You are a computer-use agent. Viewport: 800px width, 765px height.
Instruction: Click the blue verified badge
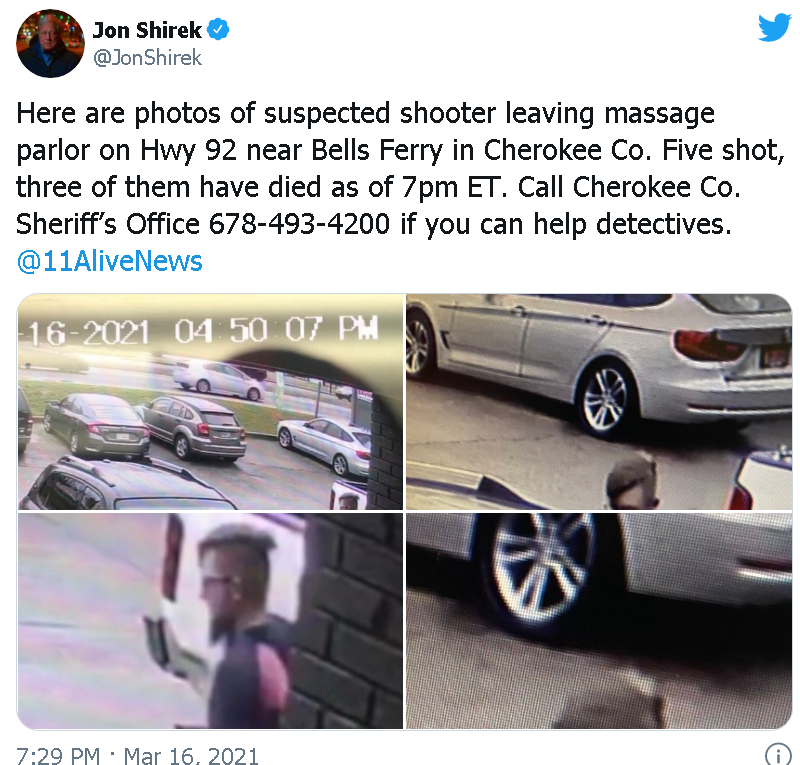point(219,30)
